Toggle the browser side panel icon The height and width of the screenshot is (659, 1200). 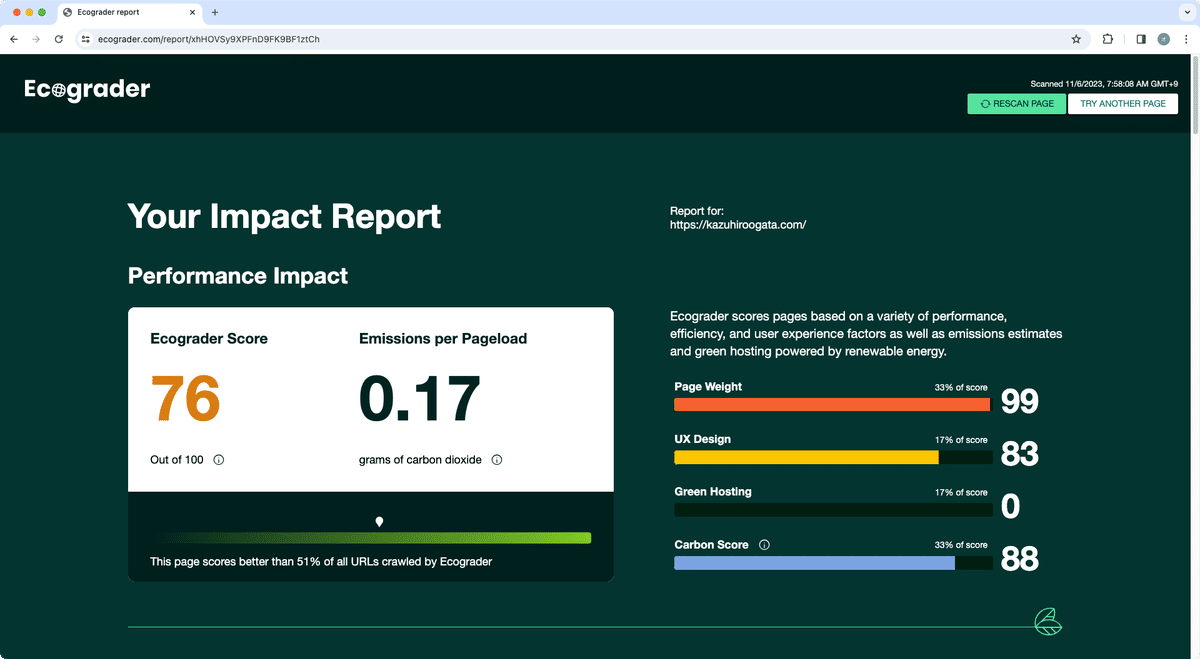coord(1141,39)
